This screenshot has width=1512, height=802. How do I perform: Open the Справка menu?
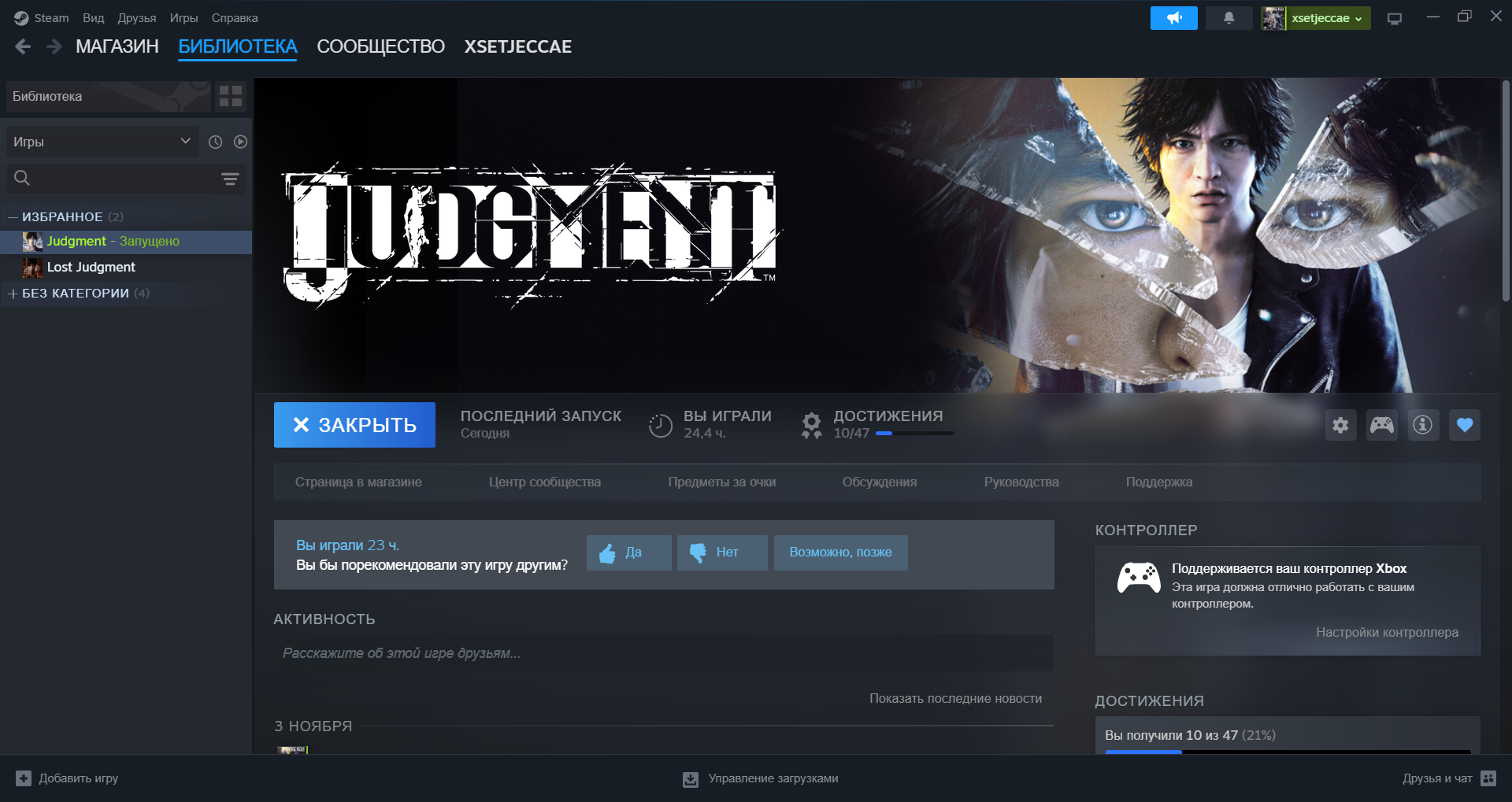tap(235, 18)
